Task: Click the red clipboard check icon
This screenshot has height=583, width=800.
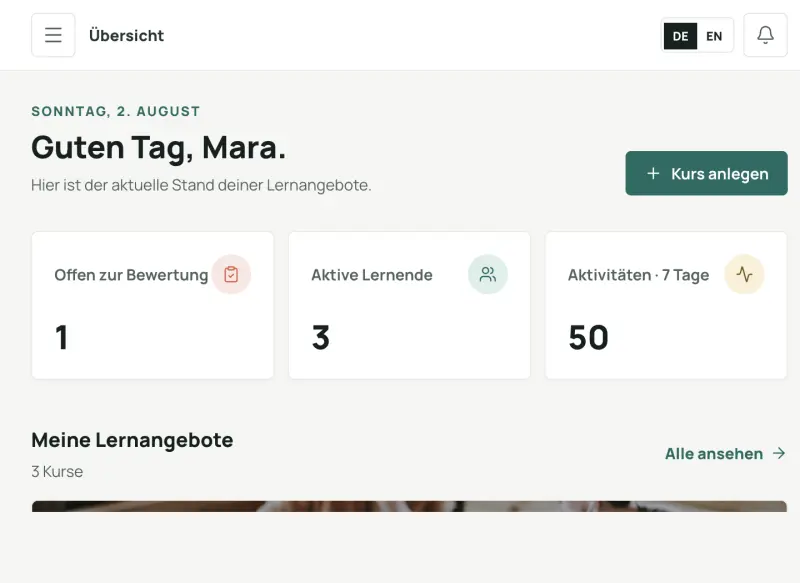Action: [x=231, y=274]
